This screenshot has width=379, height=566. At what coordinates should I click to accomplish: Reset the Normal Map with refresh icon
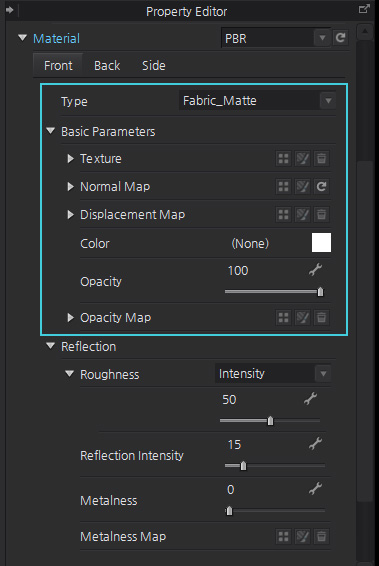pyautogui.click(x=321, y=187)
